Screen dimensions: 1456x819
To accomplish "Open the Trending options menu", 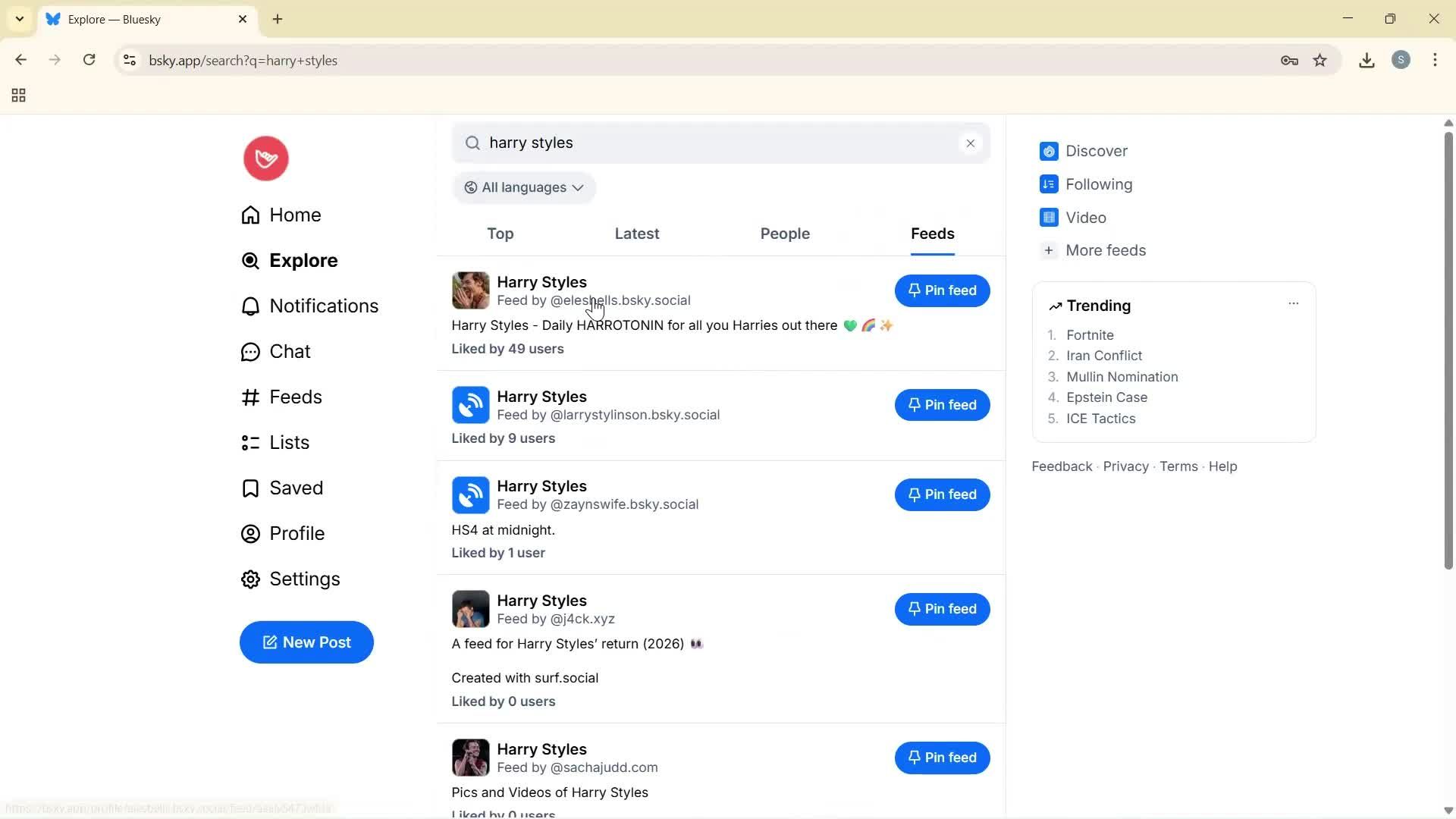I will [1293, 303].
